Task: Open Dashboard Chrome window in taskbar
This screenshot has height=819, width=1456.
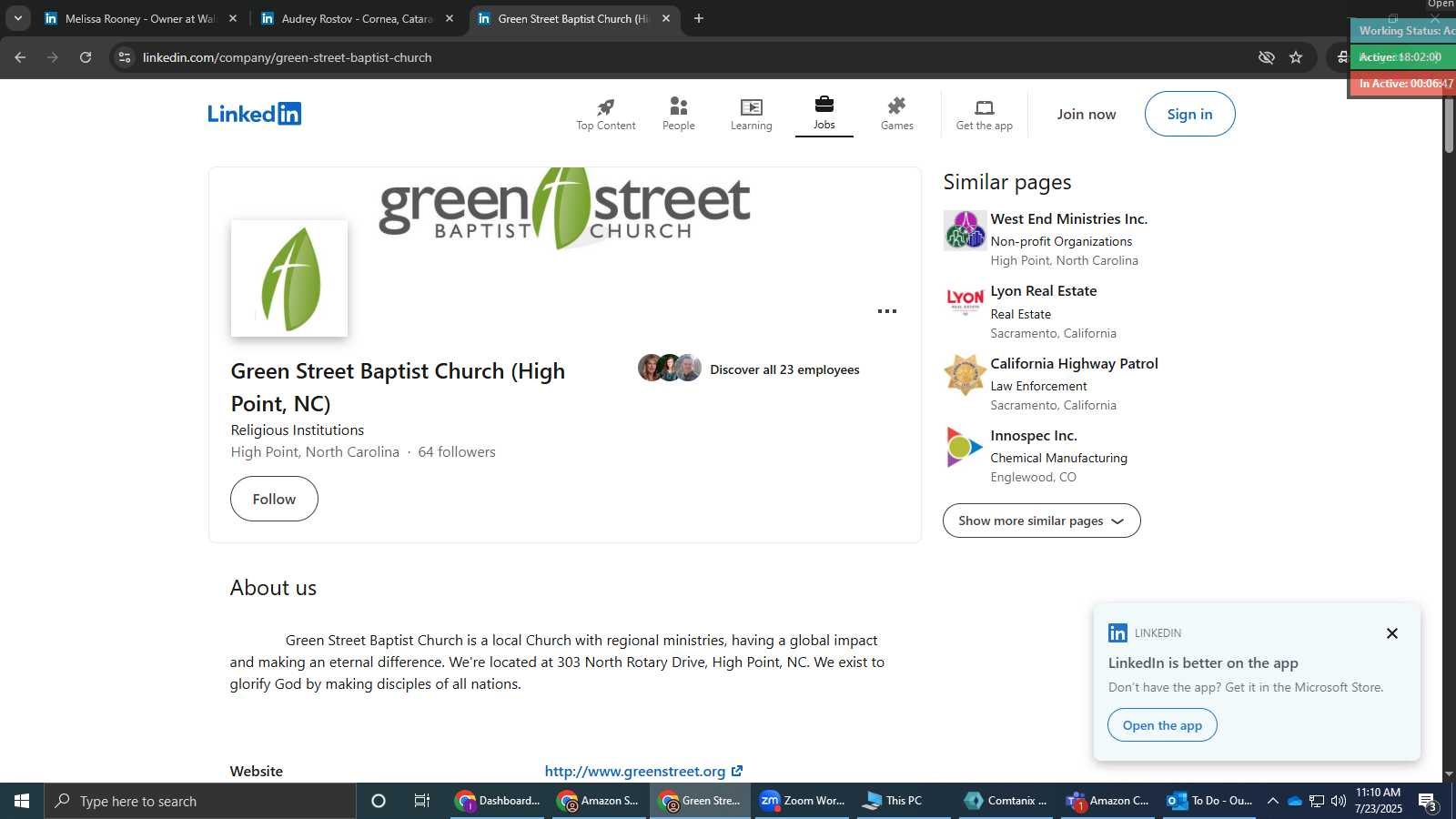Action: (x=499, y=801)
